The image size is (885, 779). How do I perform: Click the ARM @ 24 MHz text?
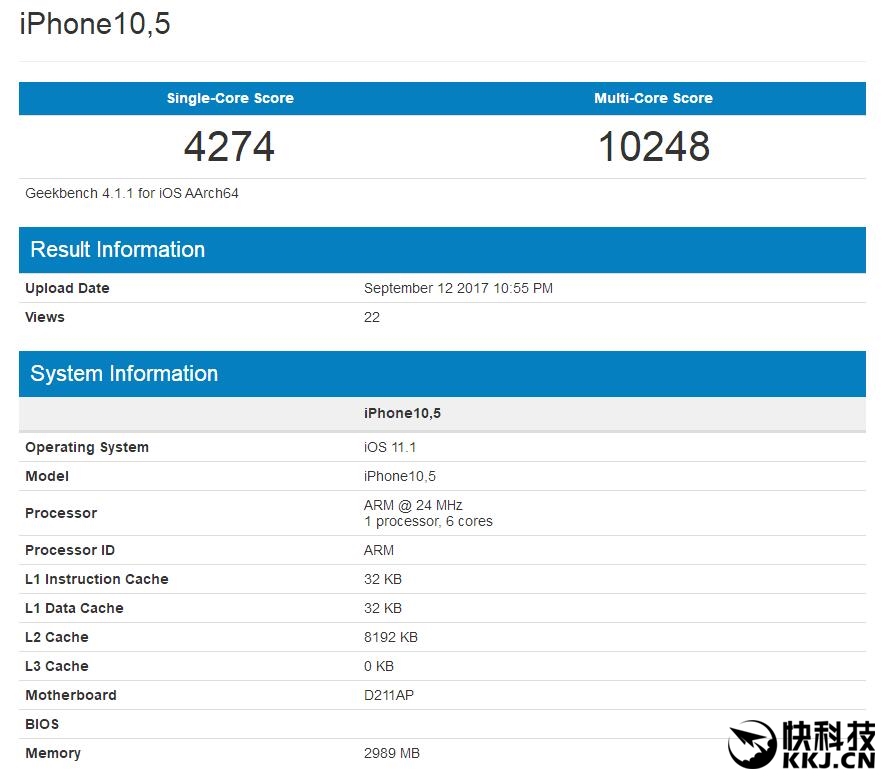coord(413,505)
